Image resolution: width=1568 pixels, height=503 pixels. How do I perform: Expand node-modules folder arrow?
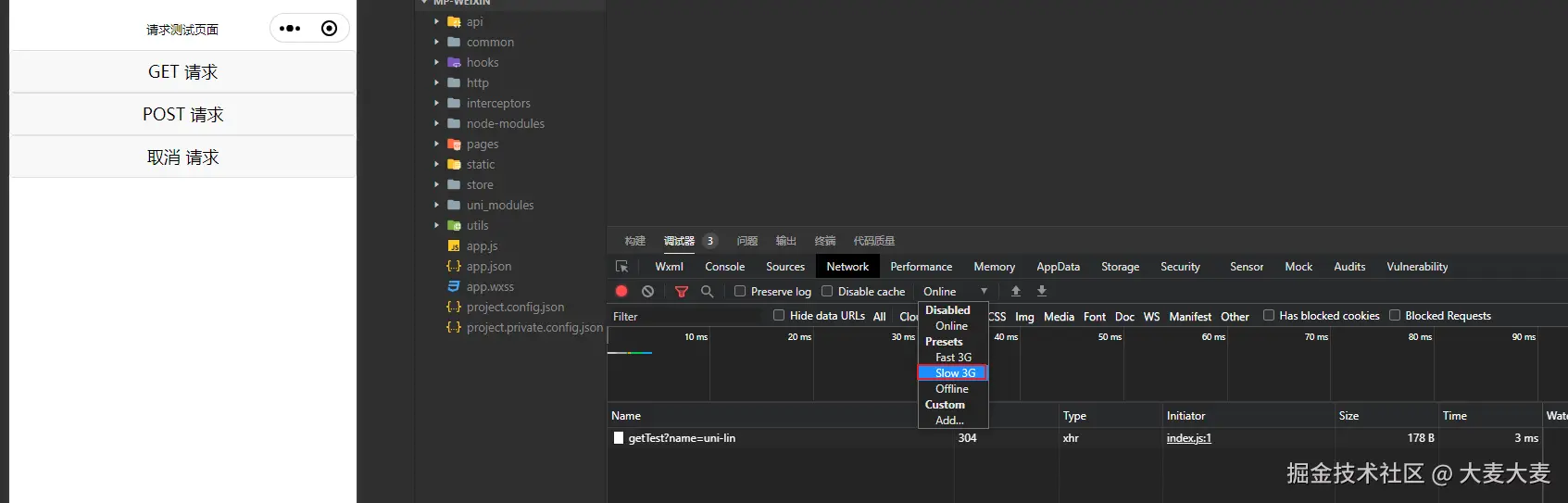[437, 123]
